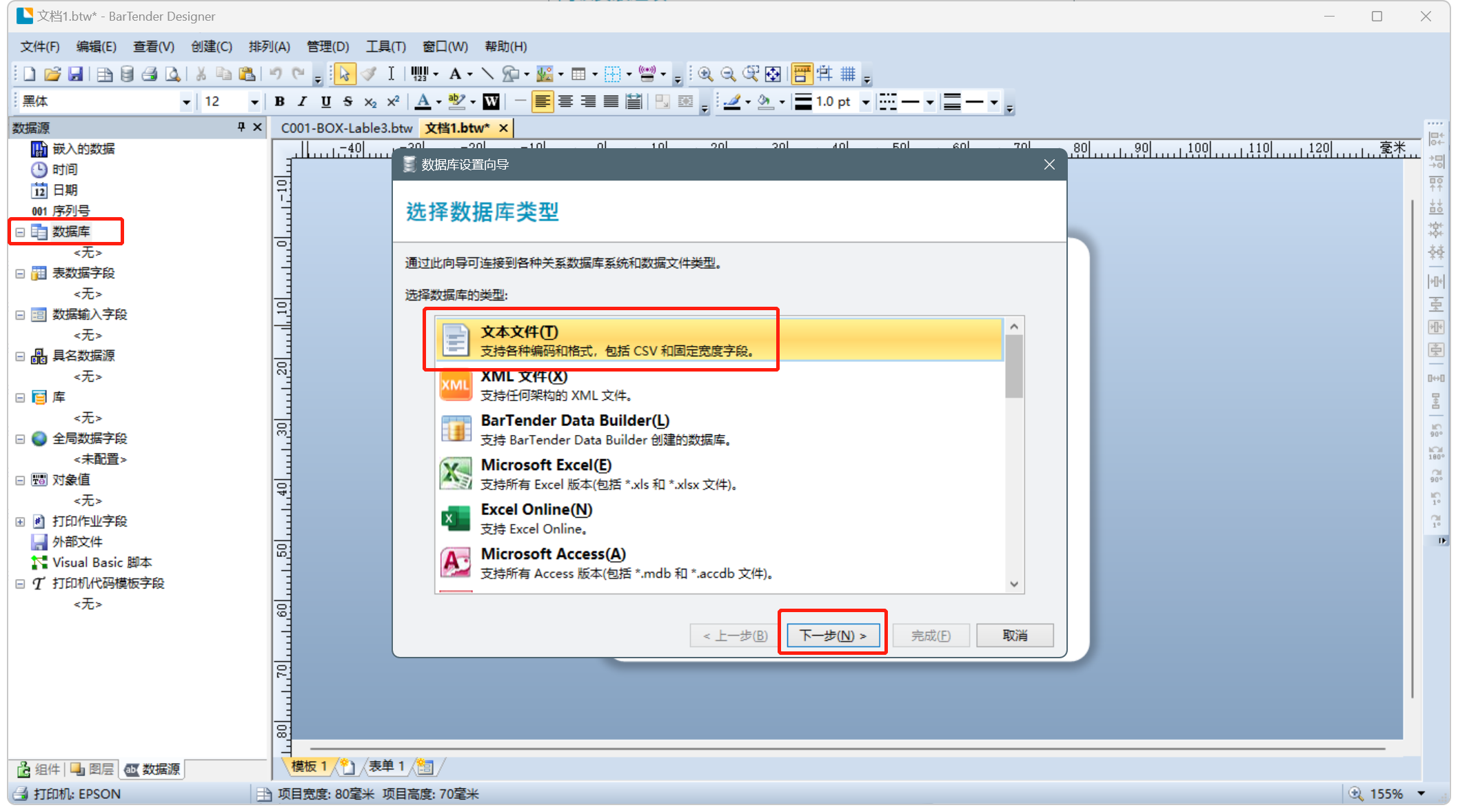Viewport: 1458px width, 812px height.
Task: Collapse the 数据库 tree node
Action: click(x=20, y=232)
